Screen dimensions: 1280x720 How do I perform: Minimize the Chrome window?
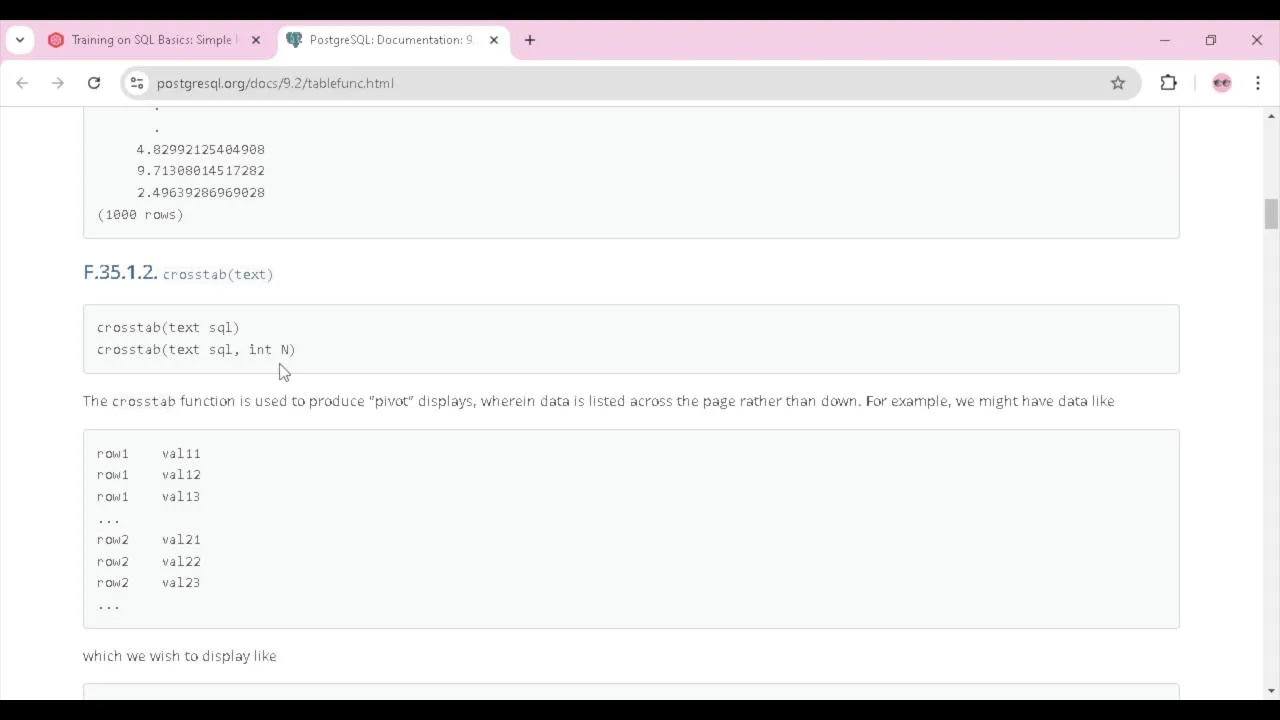(x=1165, y=40)
